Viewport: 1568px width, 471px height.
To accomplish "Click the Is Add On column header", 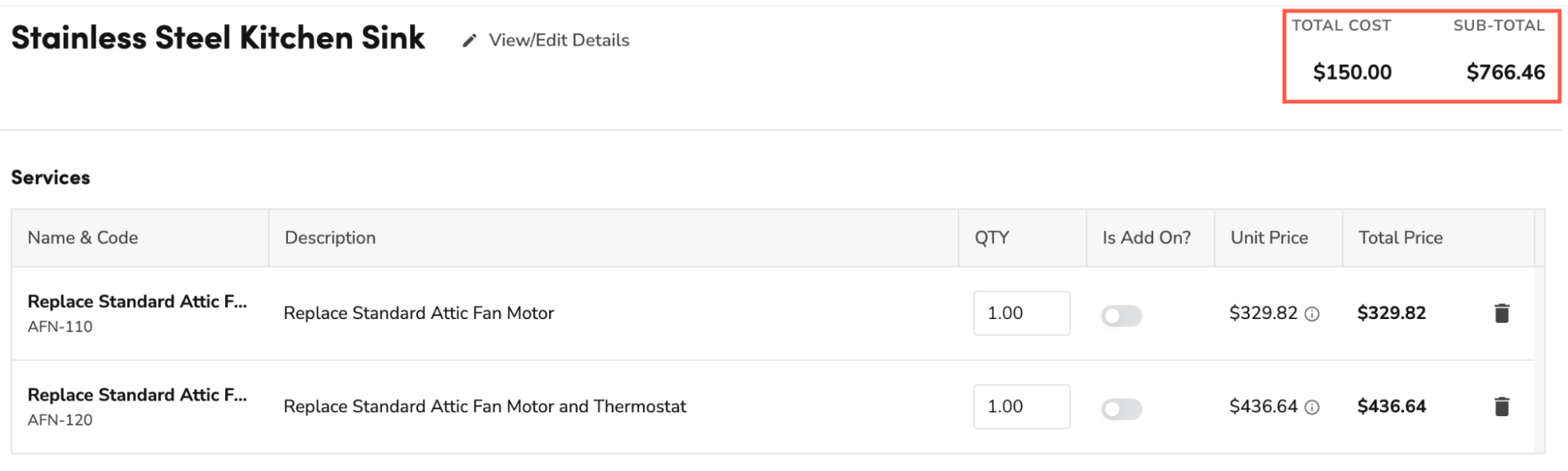I will pyautogui.click(x=1148, y=237).
